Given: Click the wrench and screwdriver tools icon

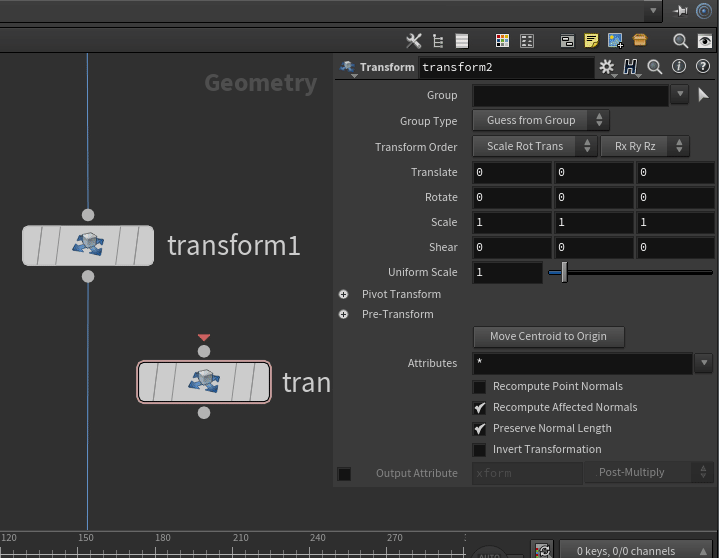Looking at the screenshot, I should click(x=414, y=41).
